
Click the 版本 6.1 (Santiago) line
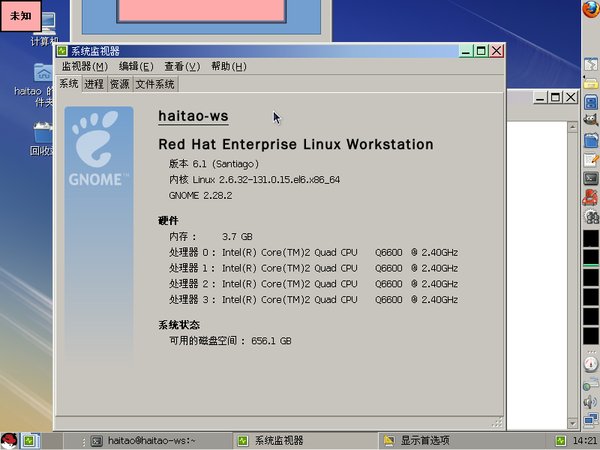pyautogui.click(x=214, y=164)
